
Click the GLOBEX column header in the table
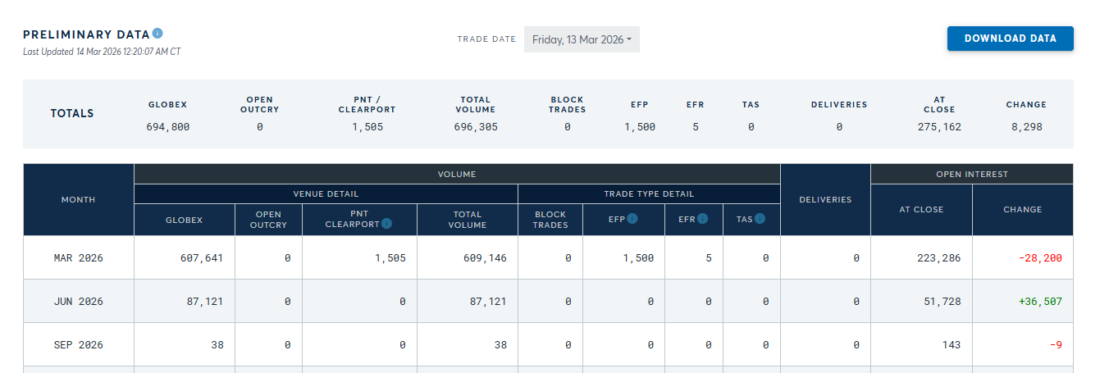(x=184, y=219)
